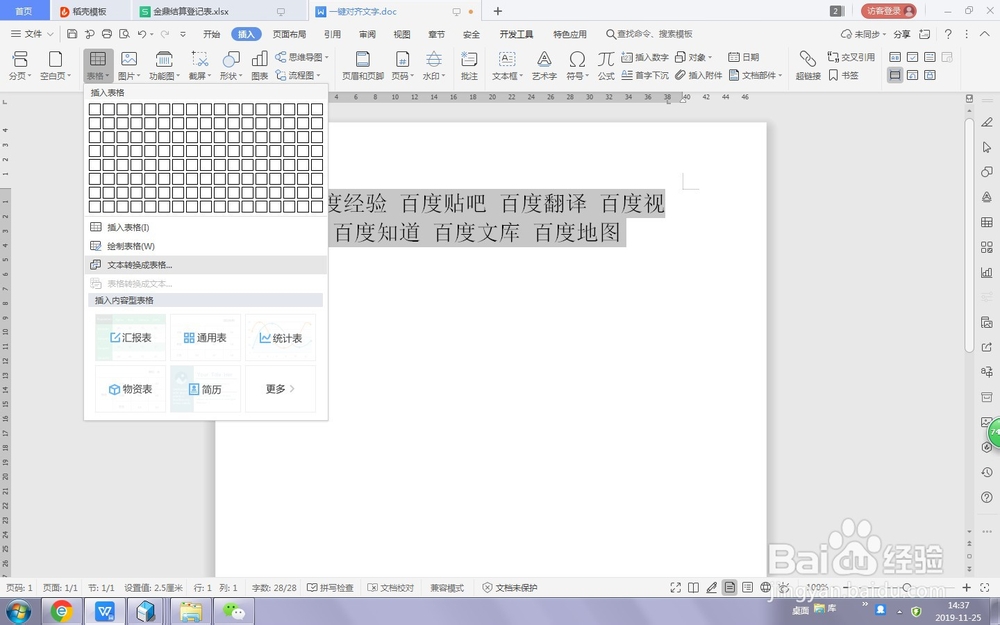1000x625 pixels.
Task: Click the 功能图 icon
Action: point(164,59)
